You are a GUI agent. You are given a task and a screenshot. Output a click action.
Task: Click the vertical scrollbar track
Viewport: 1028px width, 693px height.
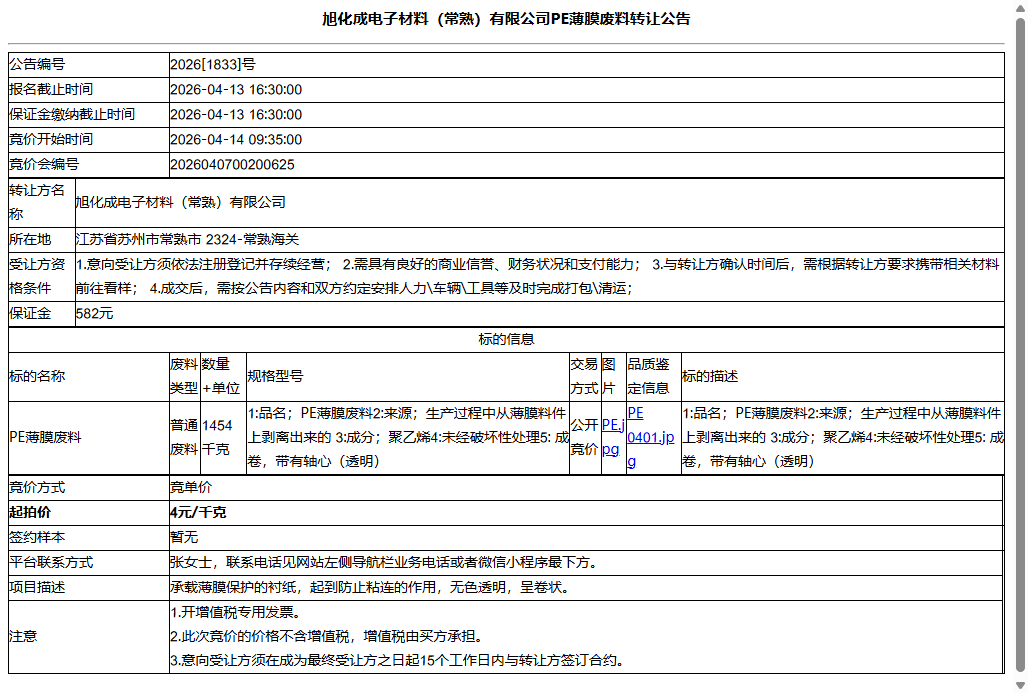[1020, 400]
